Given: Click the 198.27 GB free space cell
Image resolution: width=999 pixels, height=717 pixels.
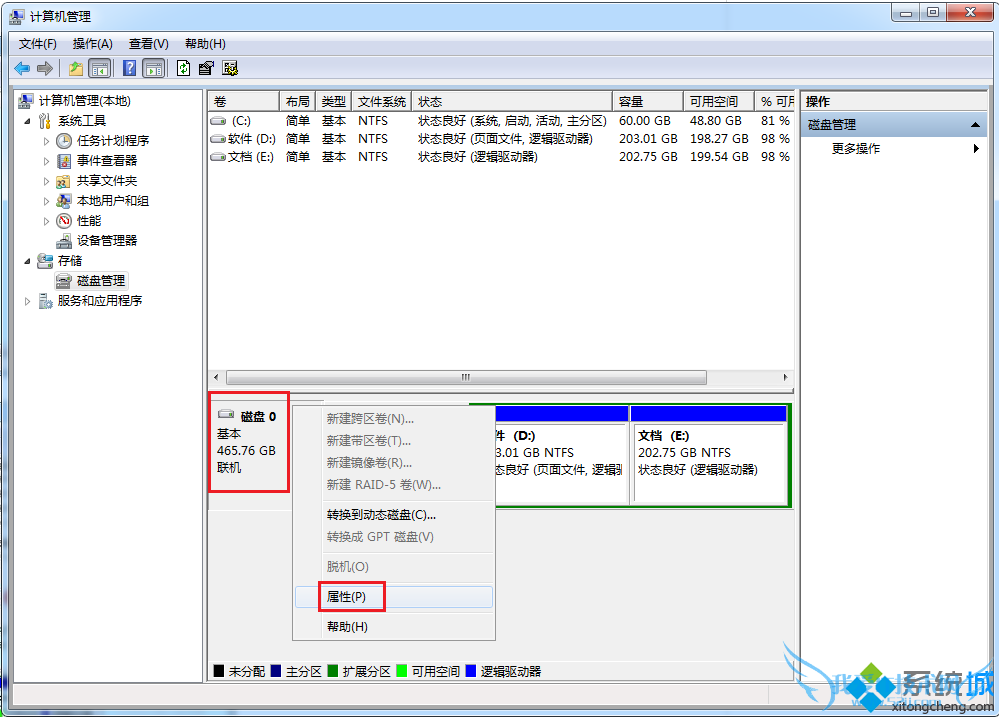Looking at the screenshot, I should tap(719, 139).
